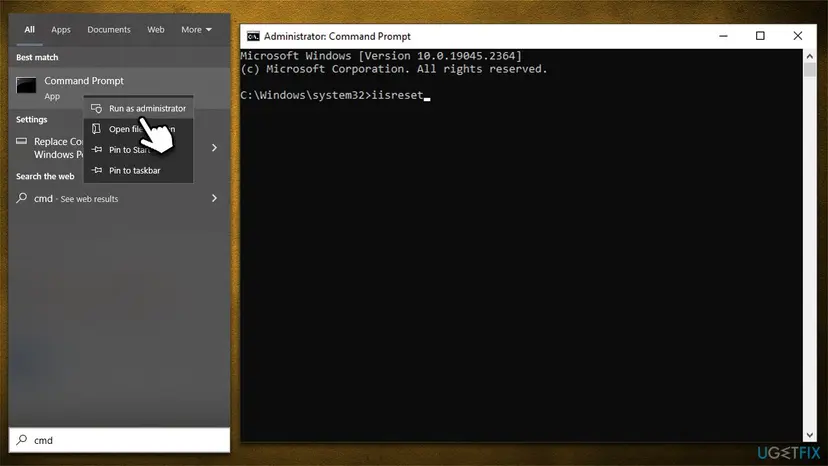Open the Documents search tab
This screenshot has width=828, height=466.
click(109, 30)
